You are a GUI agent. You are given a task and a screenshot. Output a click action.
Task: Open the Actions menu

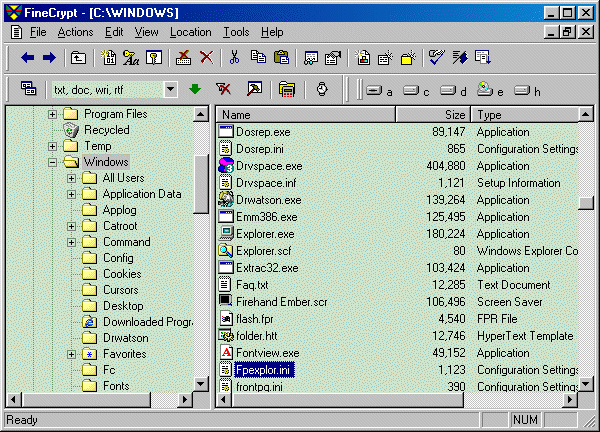75,32
